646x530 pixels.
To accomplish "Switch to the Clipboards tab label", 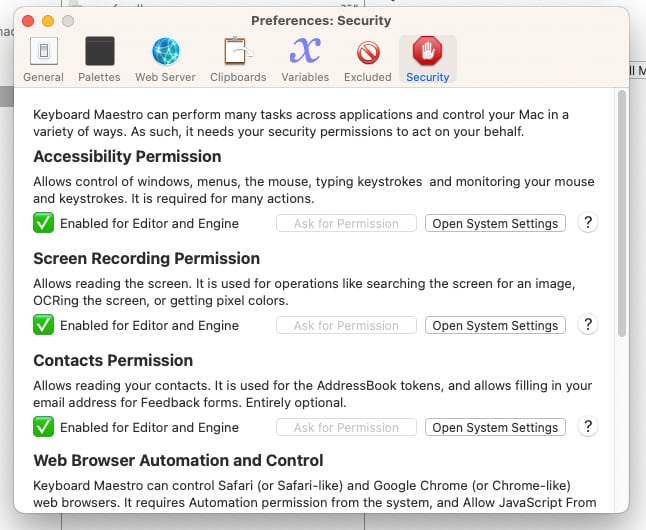I will [x=238, y=77].
